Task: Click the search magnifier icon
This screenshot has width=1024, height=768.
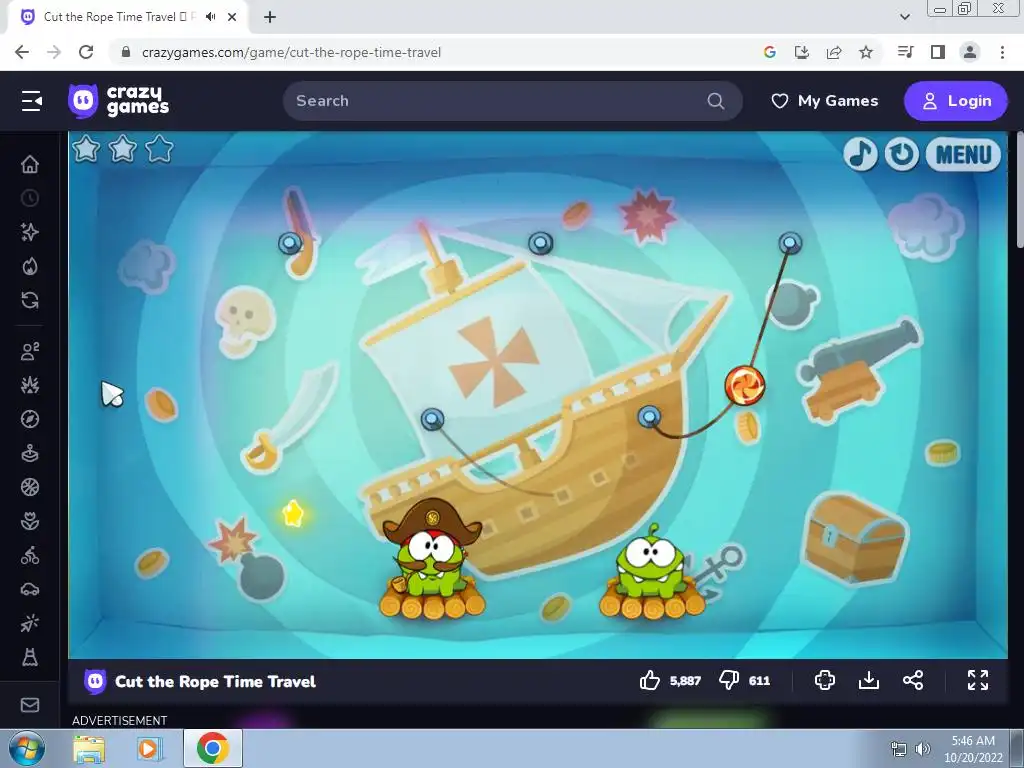Action: (x=716, y=101)
